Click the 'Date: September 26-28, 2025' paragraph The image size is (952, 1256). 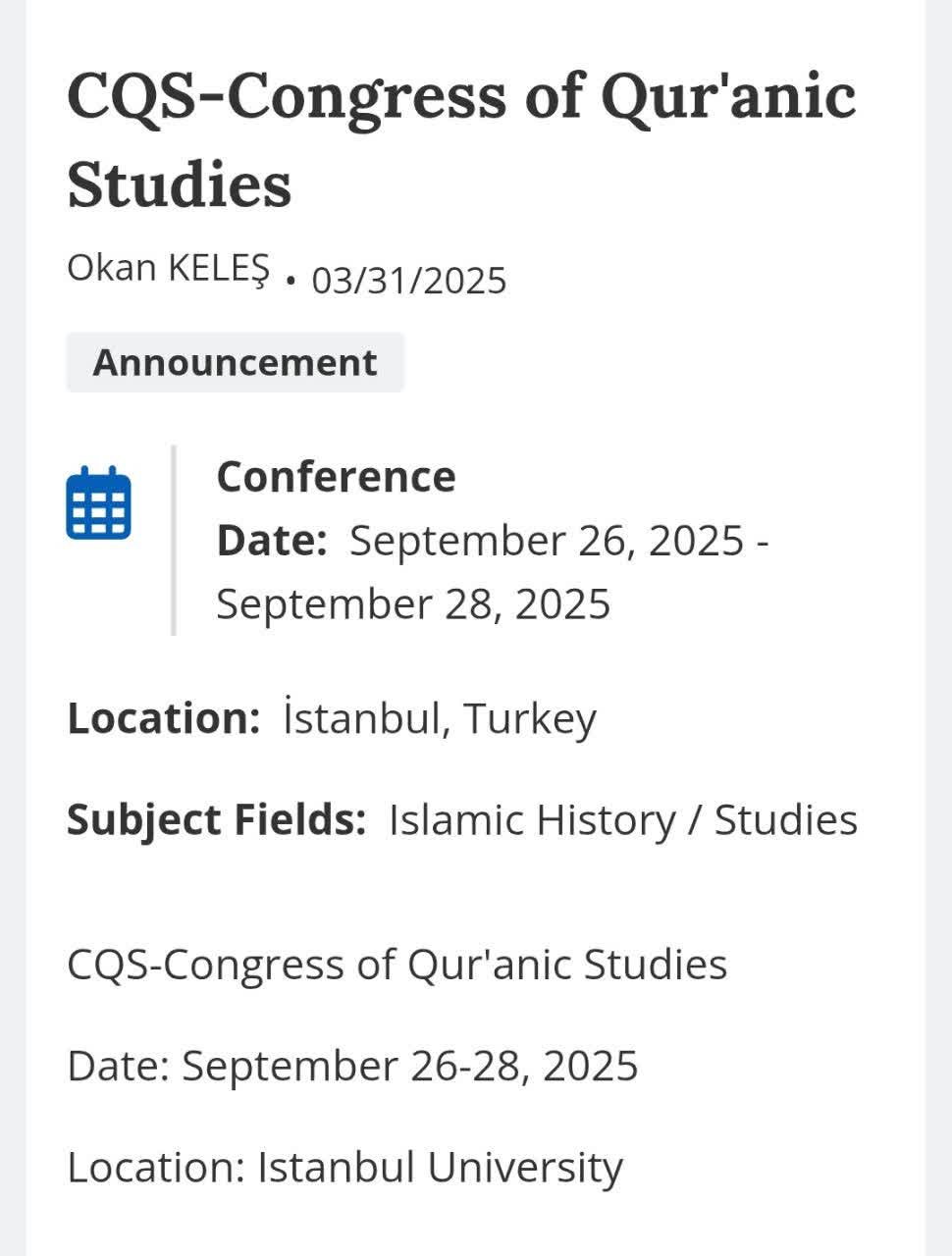(352, 1066)
